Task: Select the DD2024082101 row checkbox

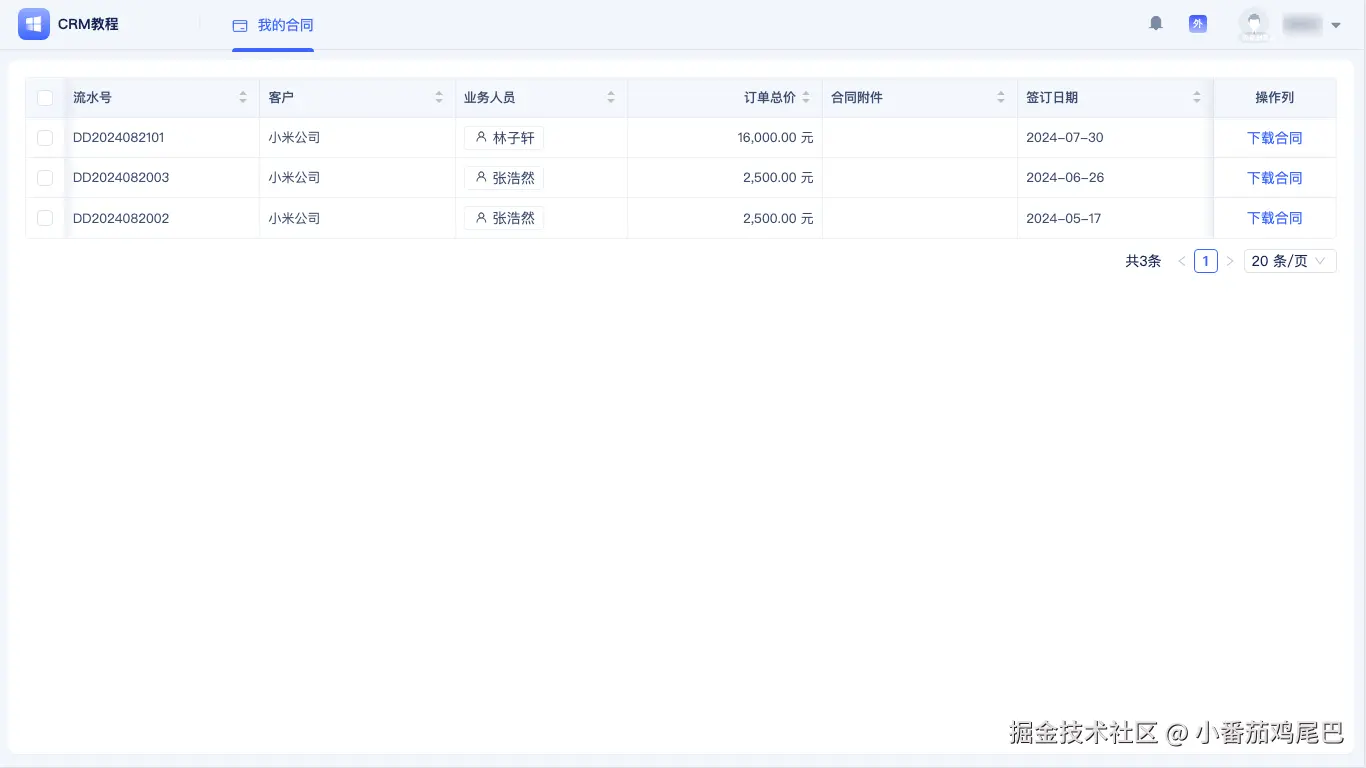Action: pyautogui.click(x=45, y=138)
